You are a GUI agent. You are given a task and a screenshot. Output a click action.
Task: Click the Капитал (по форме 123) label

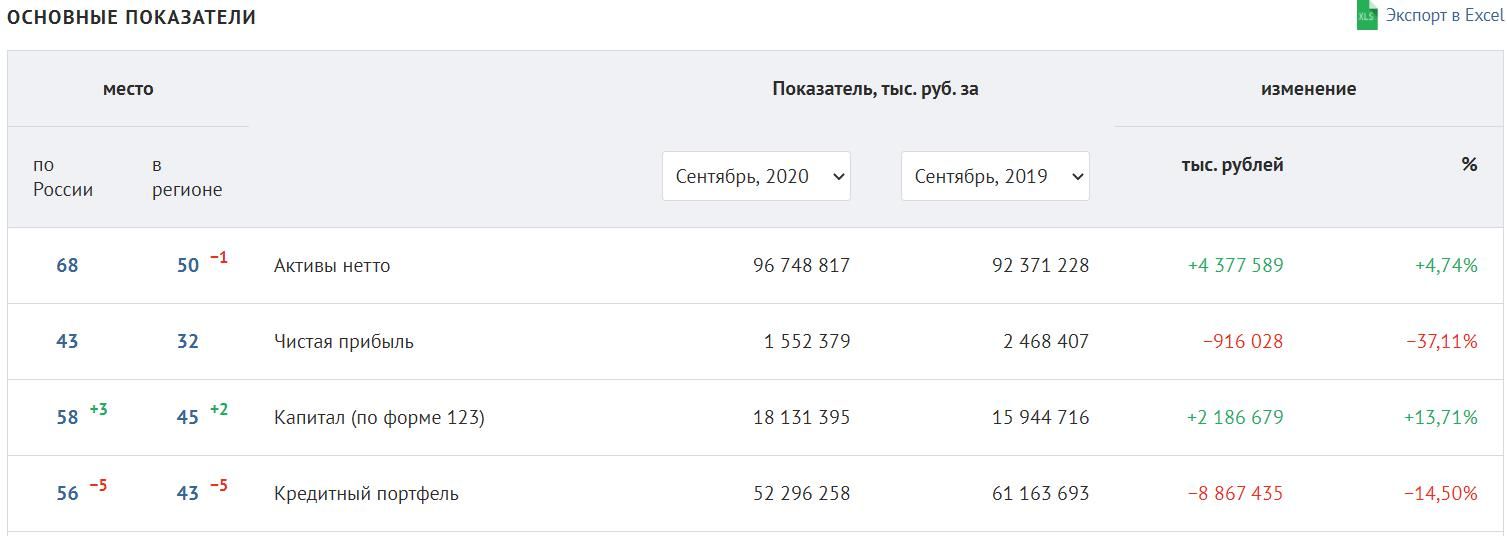[379, 418]
